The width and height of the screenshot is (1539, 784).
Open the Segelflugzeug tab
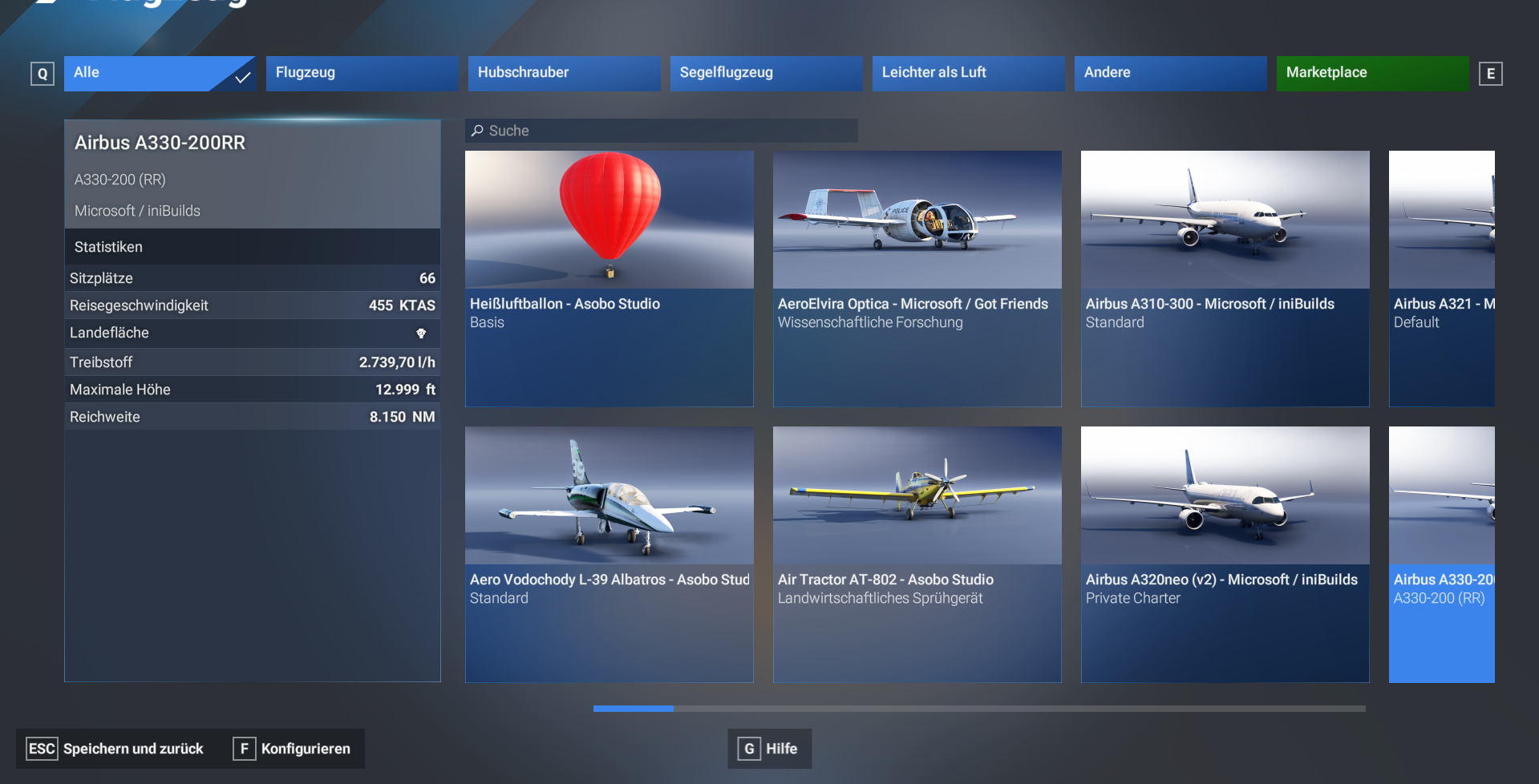tap(767, 74)
